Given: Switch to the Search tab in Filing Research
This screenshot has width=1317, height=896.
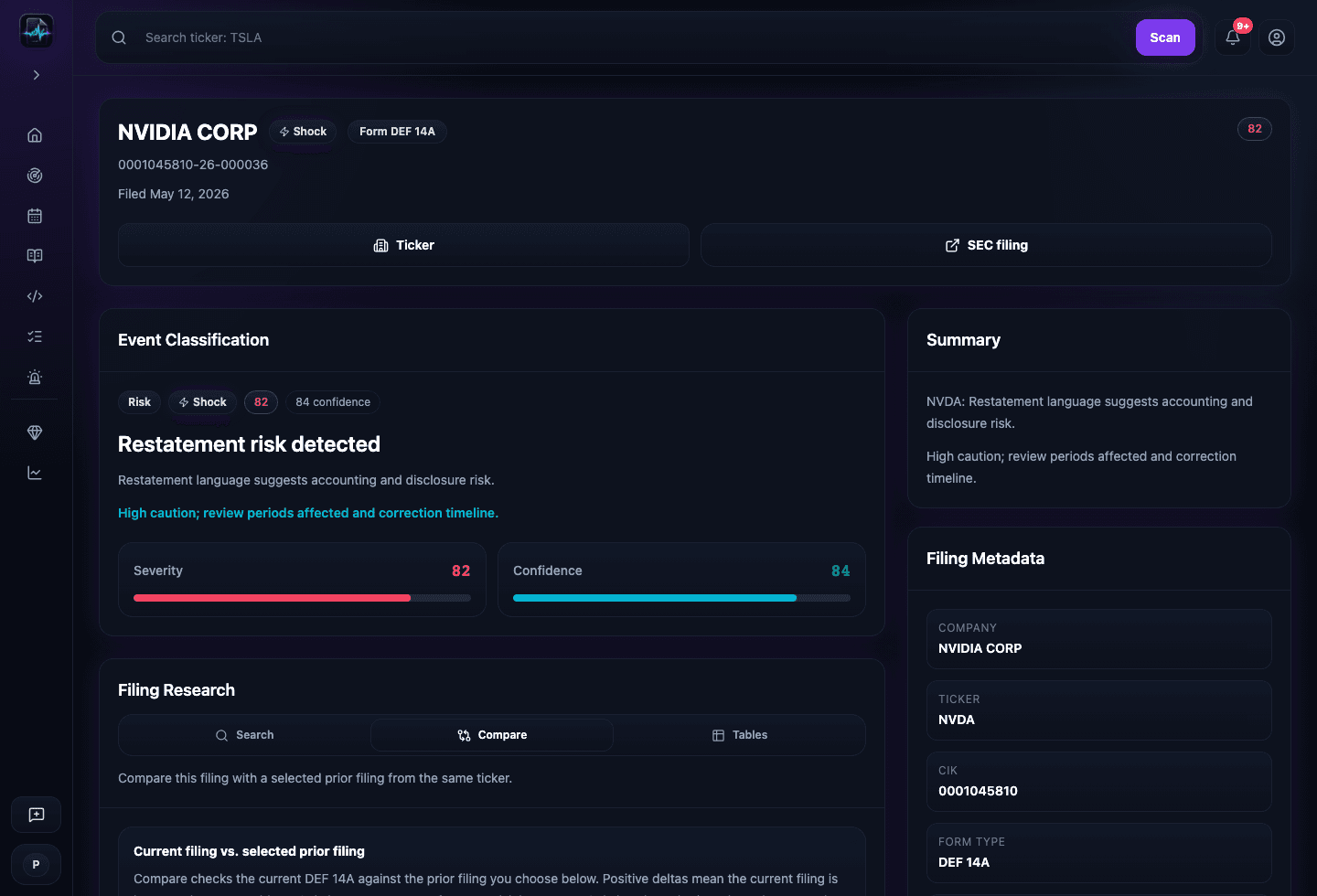Looking at the screenshot, I should (x=244, y=735).
